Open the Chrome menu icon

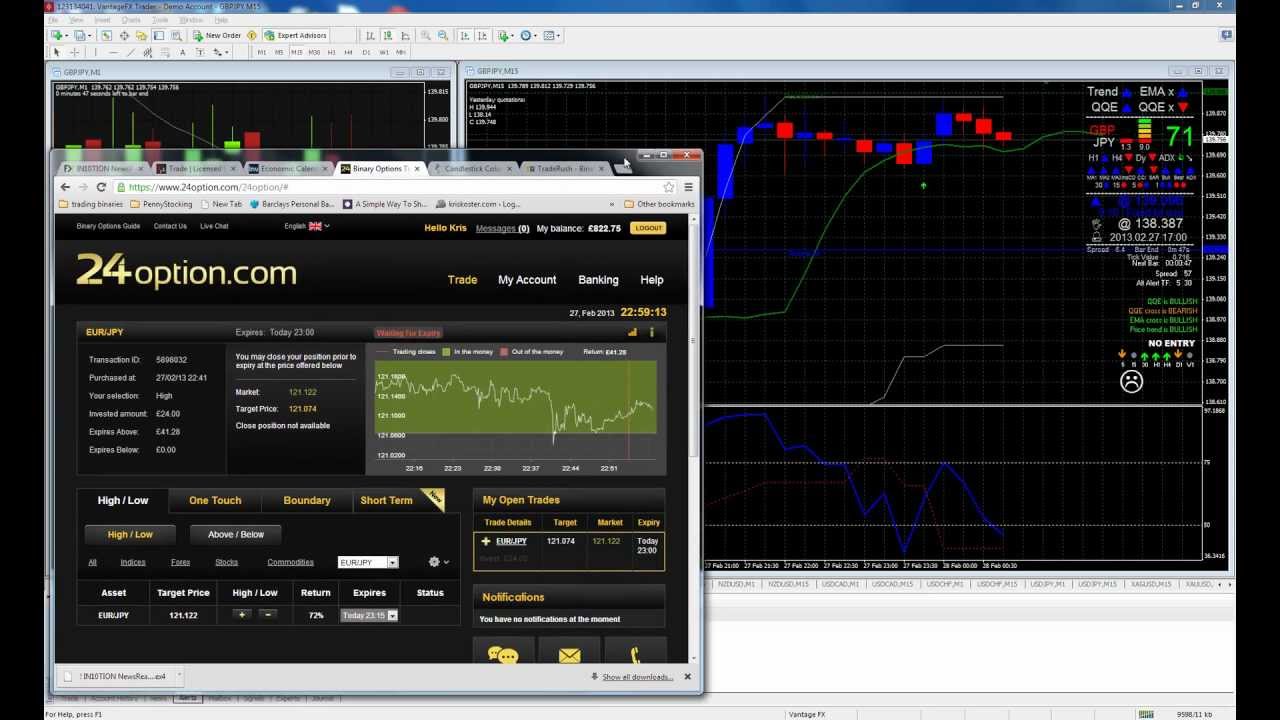pyautogui.click(x=688, y=187)
